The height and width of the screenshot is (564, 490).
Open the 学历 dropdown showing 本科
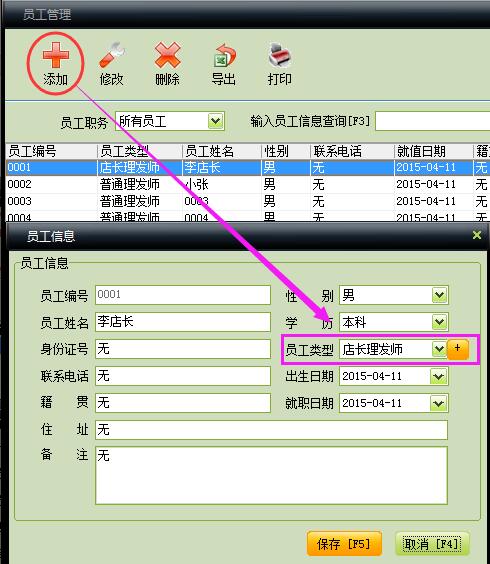[439, 322]
